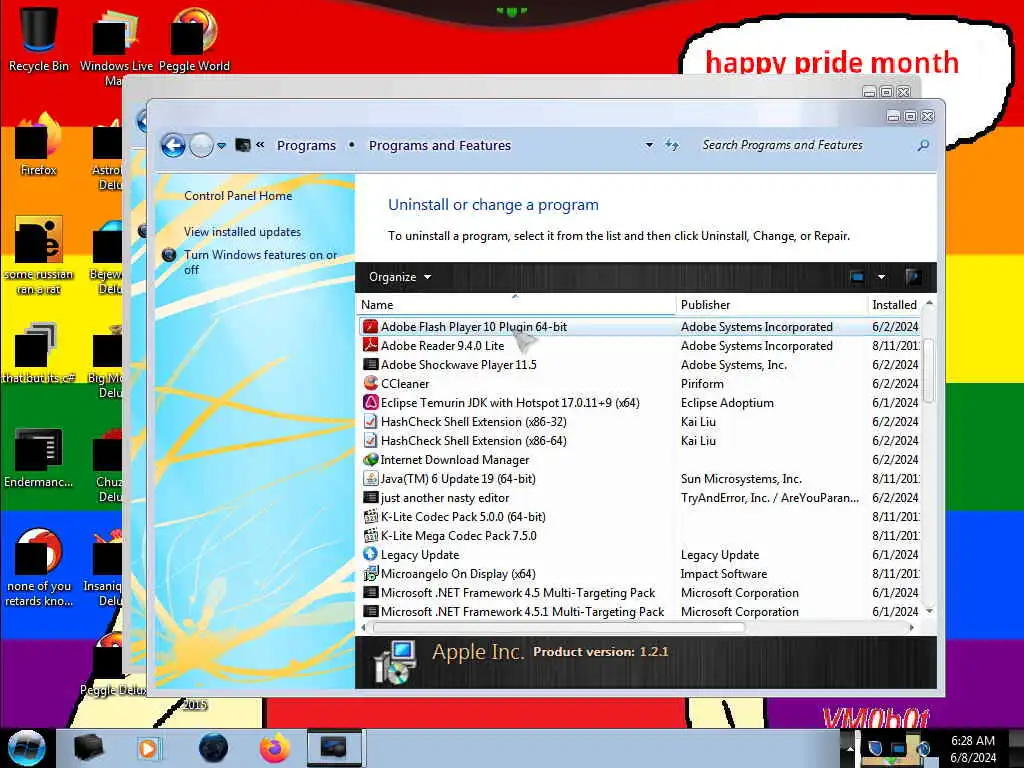
Task: Select Eclipse Temurin JDK icon
Action: point(370,402)
